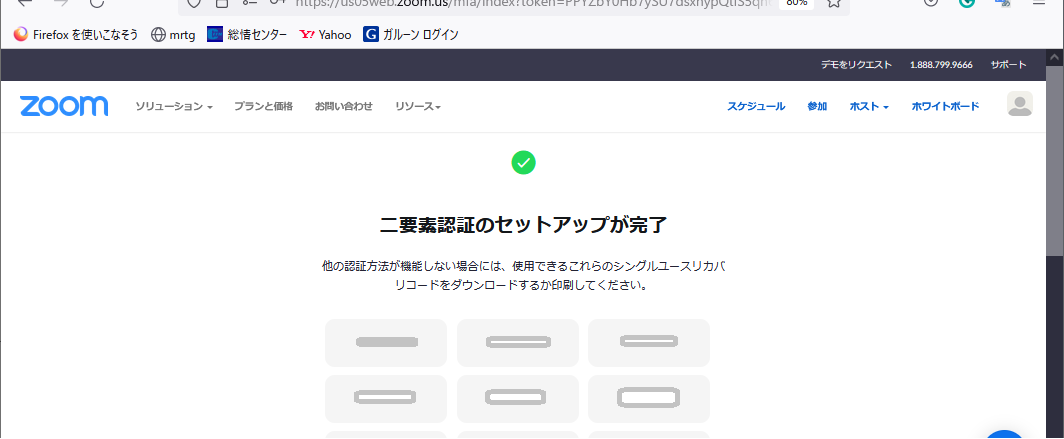Click the green checkmark success icon
This screenshot has height=439, width=1064.
pos(523,163)
